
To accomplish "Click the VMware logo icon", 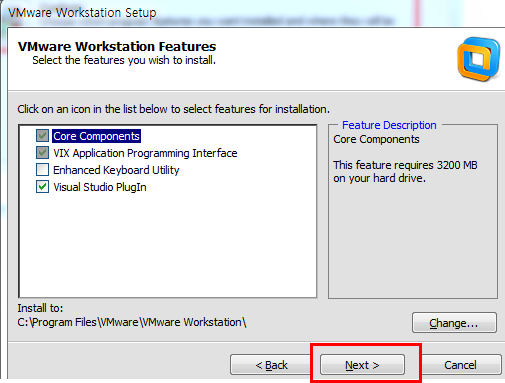I will 479,59.
